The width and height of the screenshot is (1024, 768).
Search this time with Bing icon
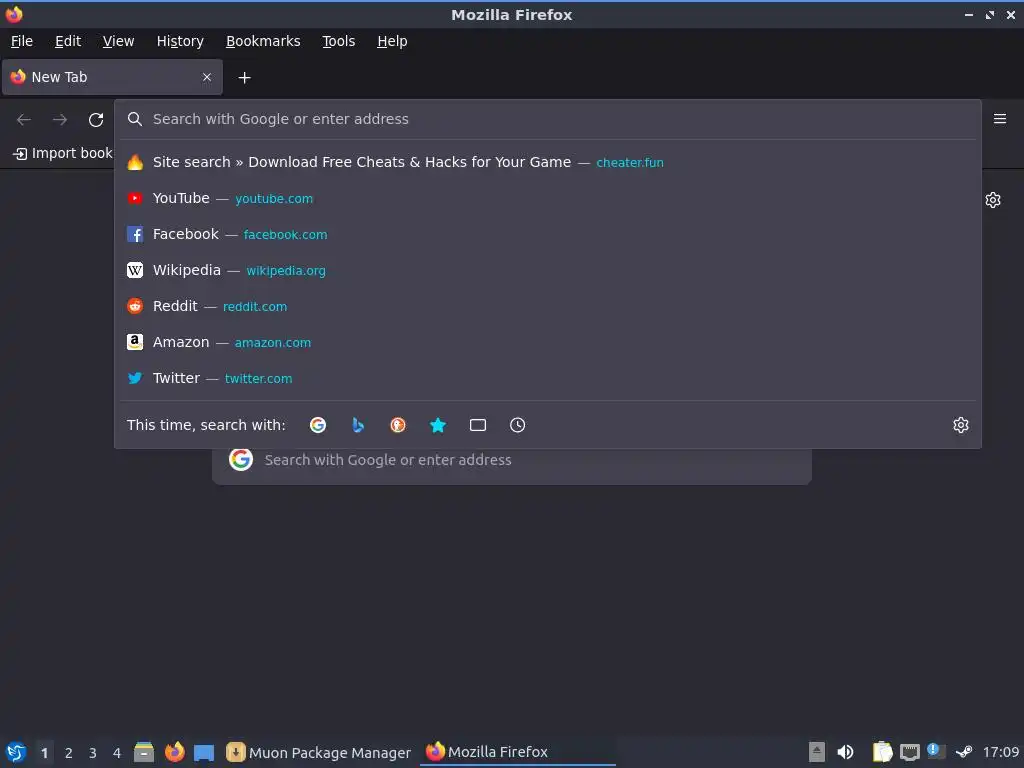(358, 425)
